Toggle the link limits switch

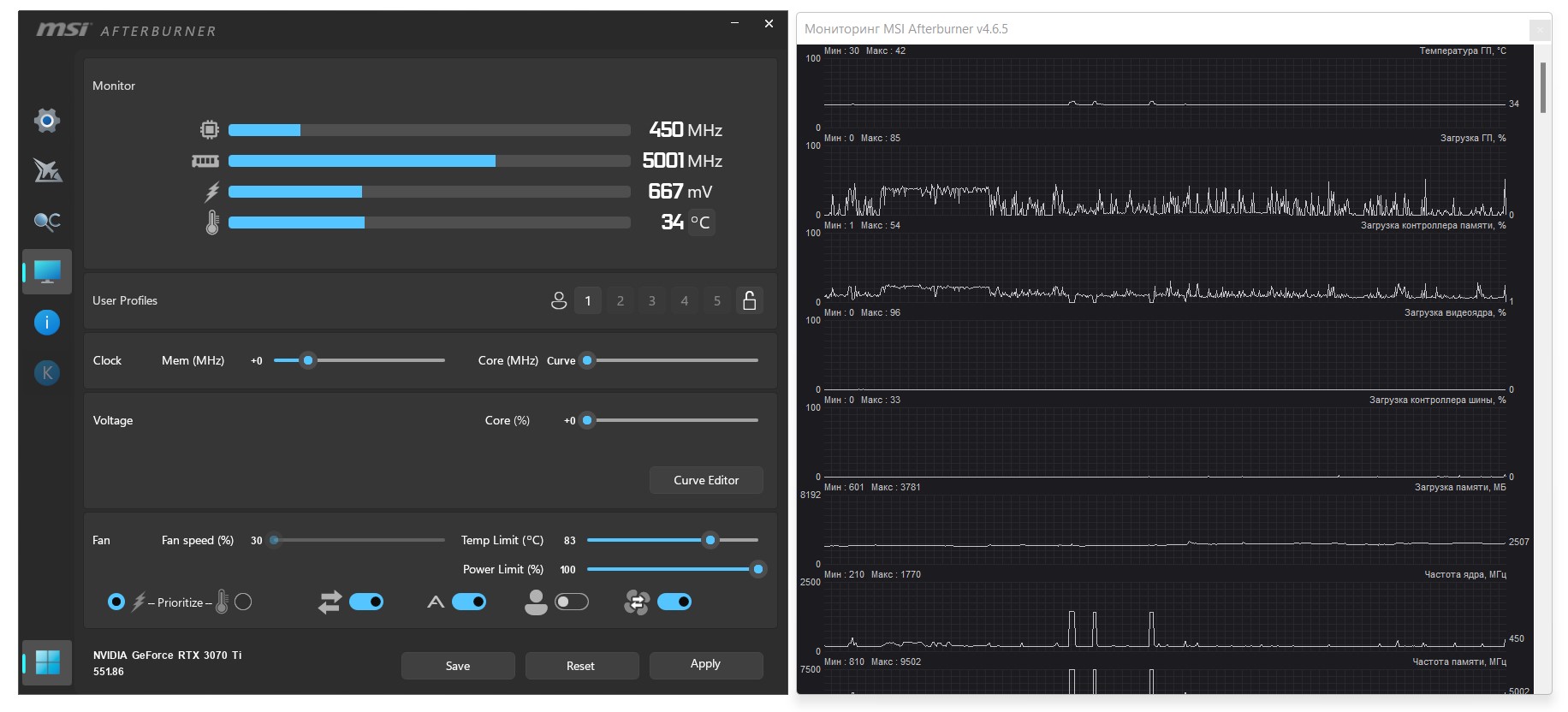(x=366, y=602)
